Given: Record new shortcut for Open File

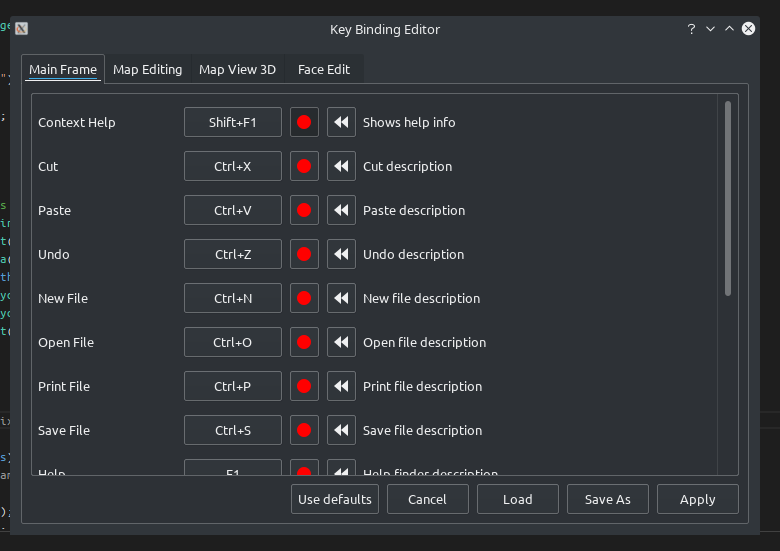Looking at the screenshot, I should pyautogui.click(x=304, y=342).
